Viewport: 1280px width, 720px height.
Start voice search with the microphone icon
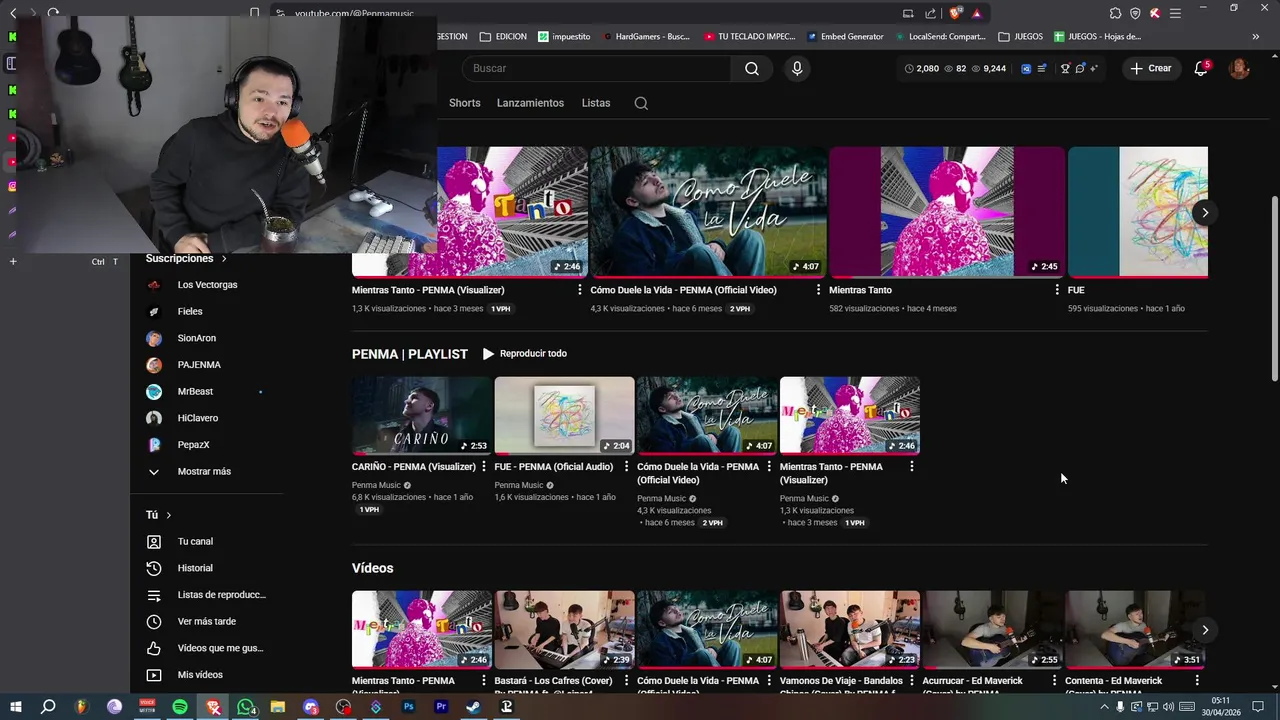click(x=797, y=68)
